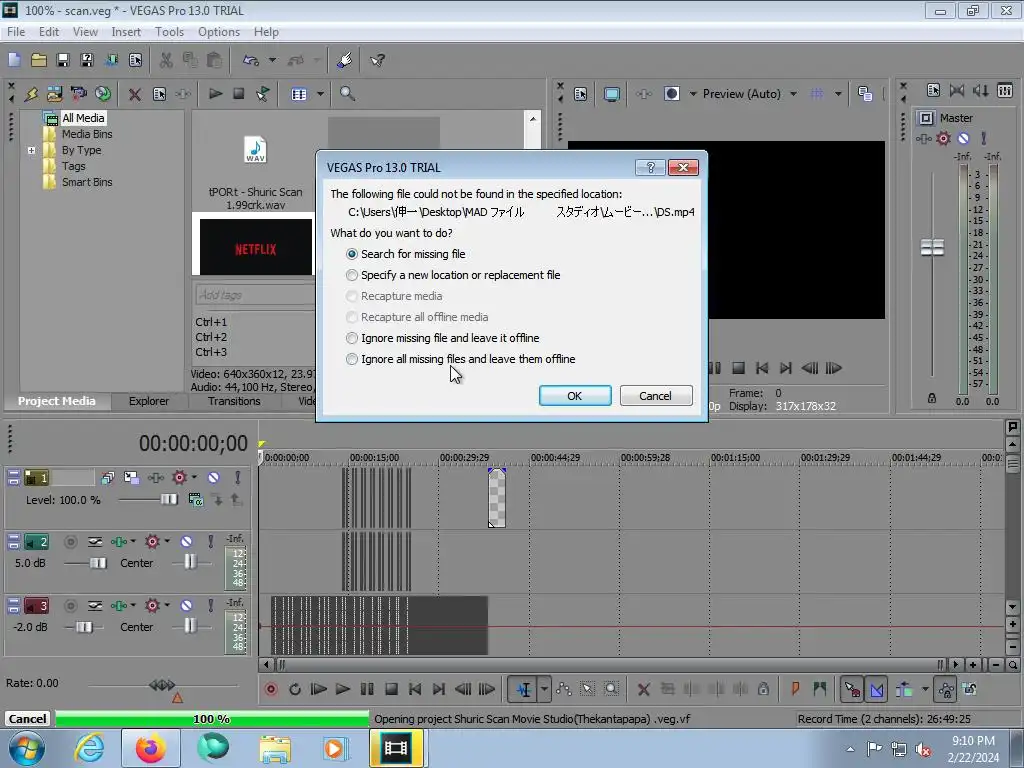This screenshot has width=1024, height=768.
Task: Click the Master FX gear icon
Action: 943,138
